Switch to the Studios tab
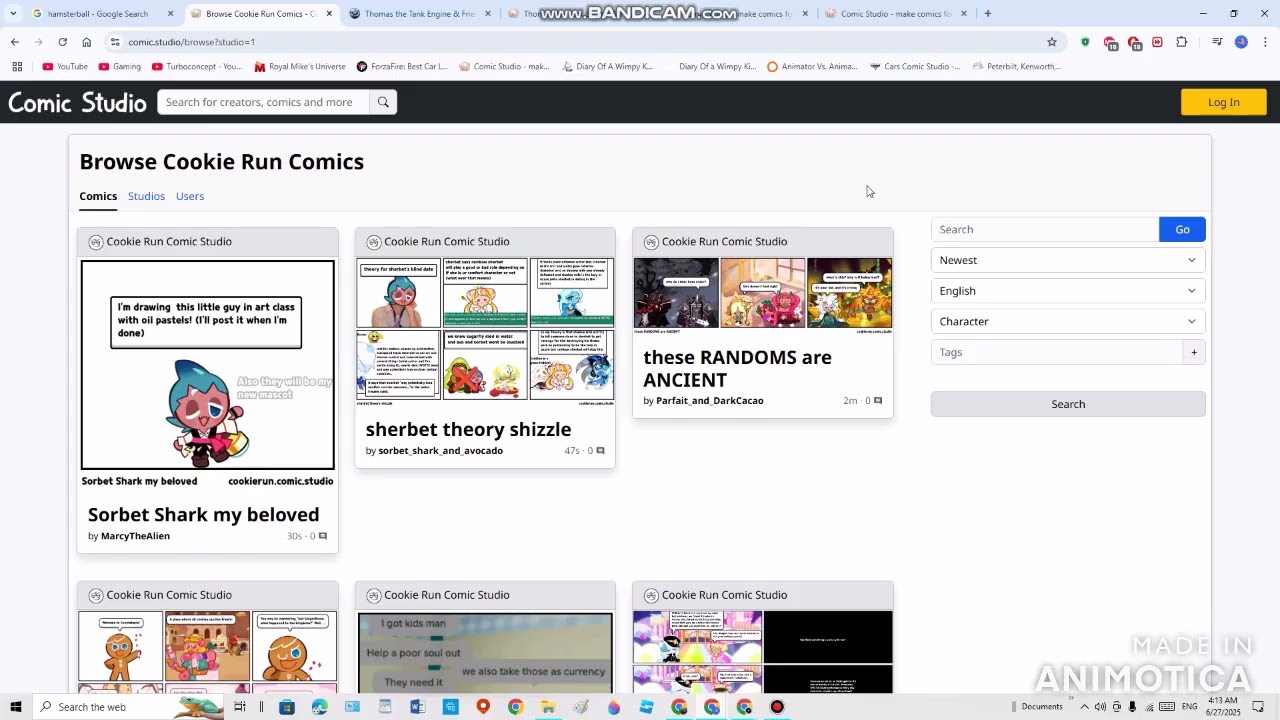The height and width of the screenshot is (720, 1280). [x=146, y=196]
